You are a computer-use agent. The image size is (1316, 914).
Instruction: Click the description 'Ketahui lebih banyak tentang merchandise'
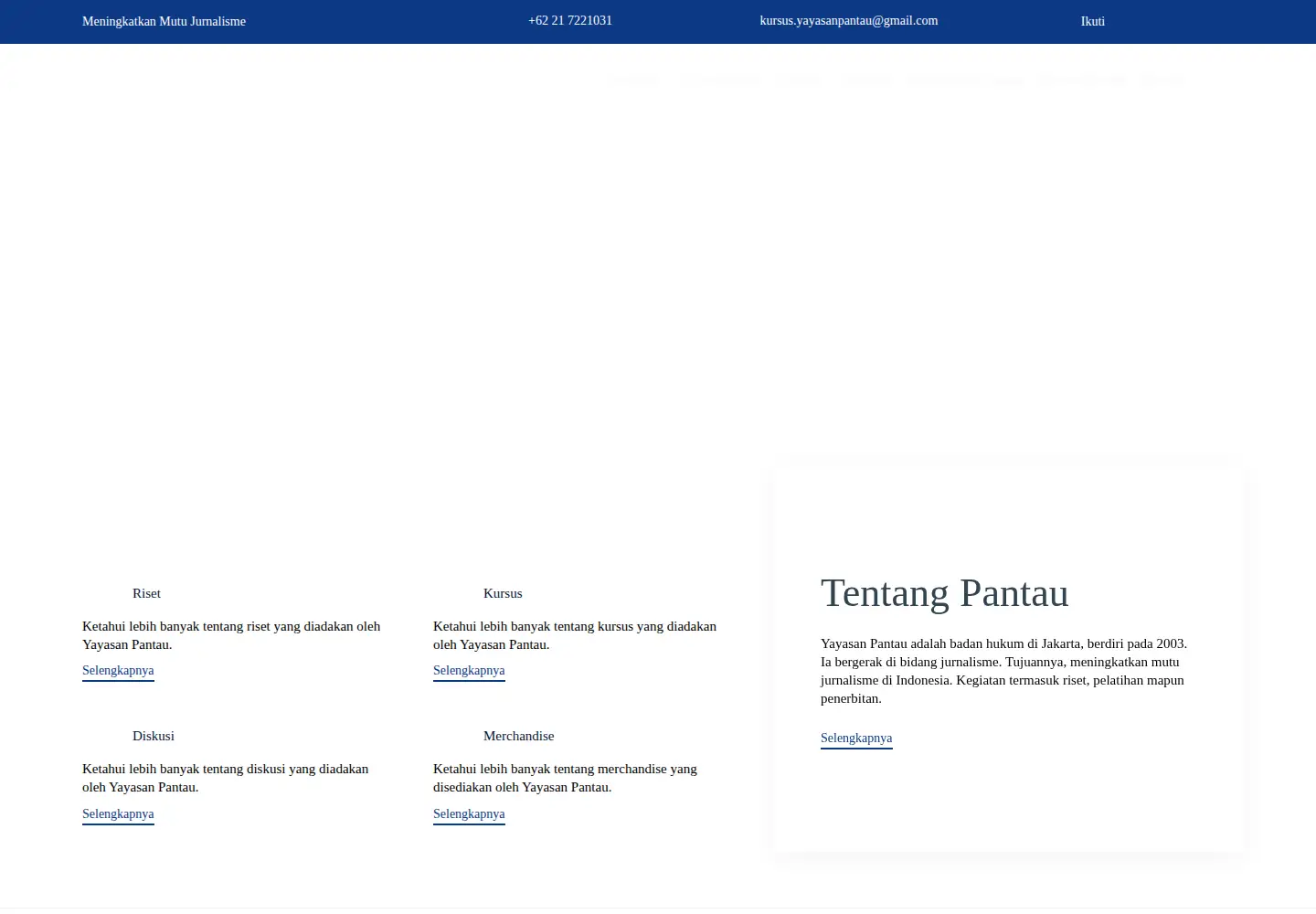coord(566,778)
